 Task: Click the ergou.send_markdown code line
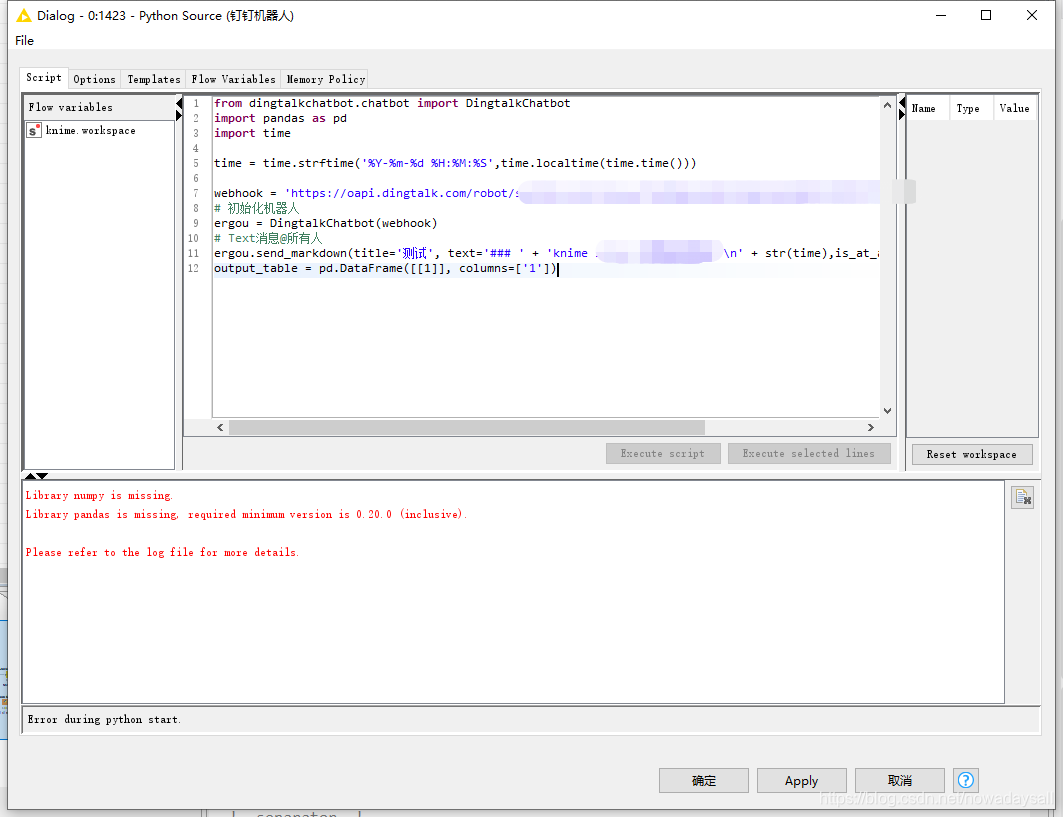[546, 253]
